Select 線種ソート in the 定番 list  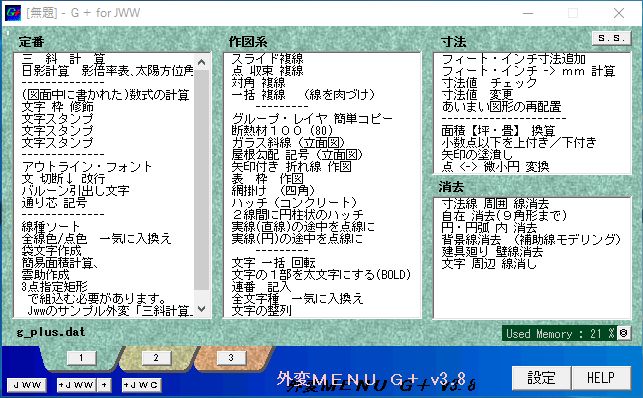[51, 226]
